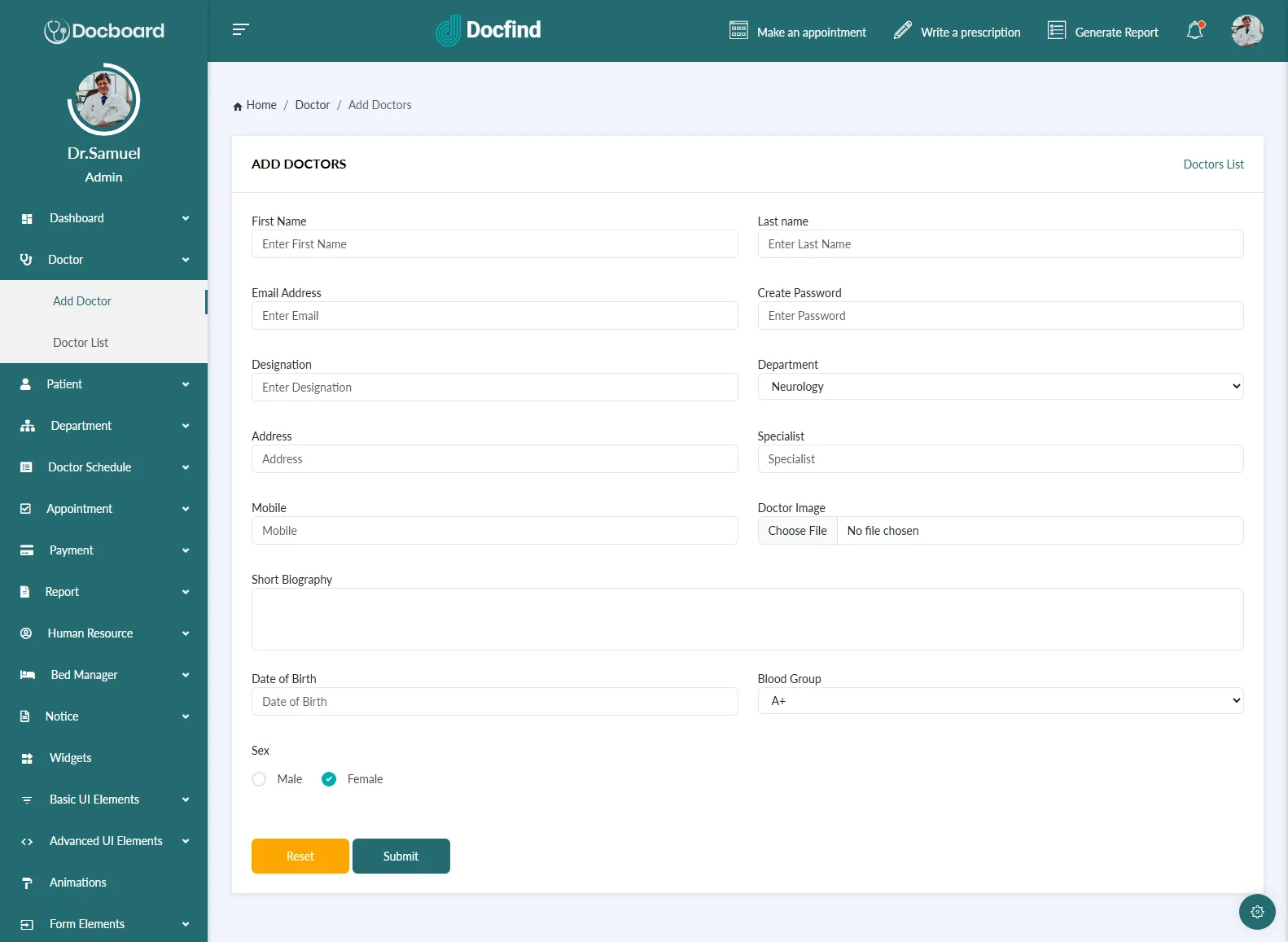Open notifications bell icon
Viewport: 1288px width, 942px height.
pyautogui.click(x=1194, y=31)
